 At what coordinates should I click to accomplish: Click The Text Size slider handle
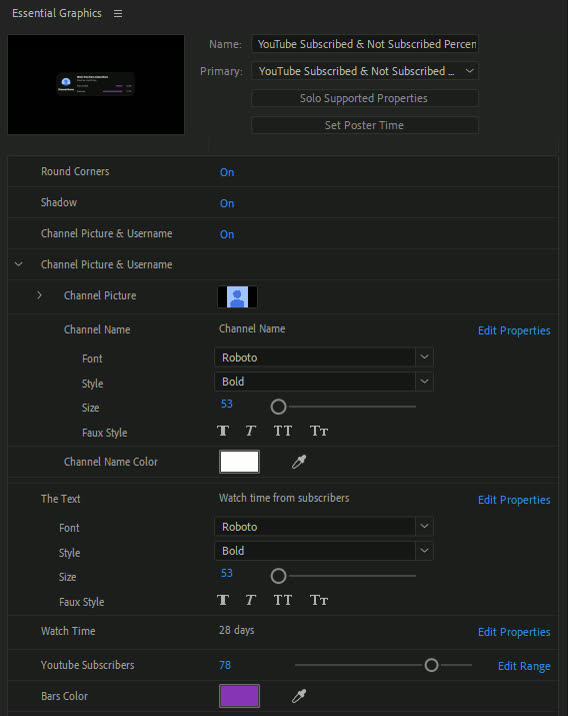tap(278, 576)
